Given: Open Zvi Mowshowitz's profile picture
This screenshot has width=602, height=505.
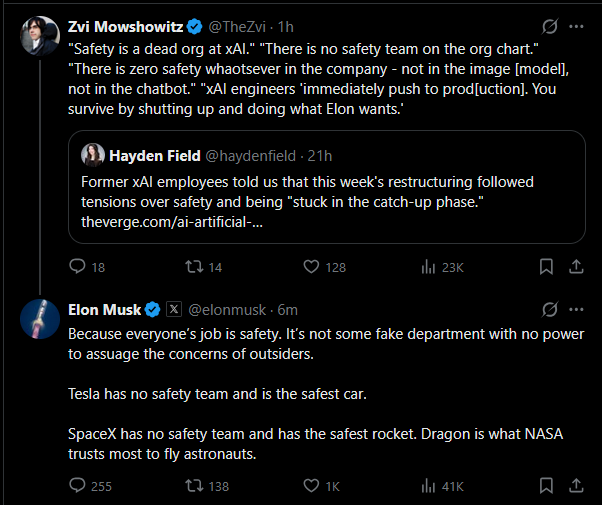Looking at the screenshot, I should (39, 36).
